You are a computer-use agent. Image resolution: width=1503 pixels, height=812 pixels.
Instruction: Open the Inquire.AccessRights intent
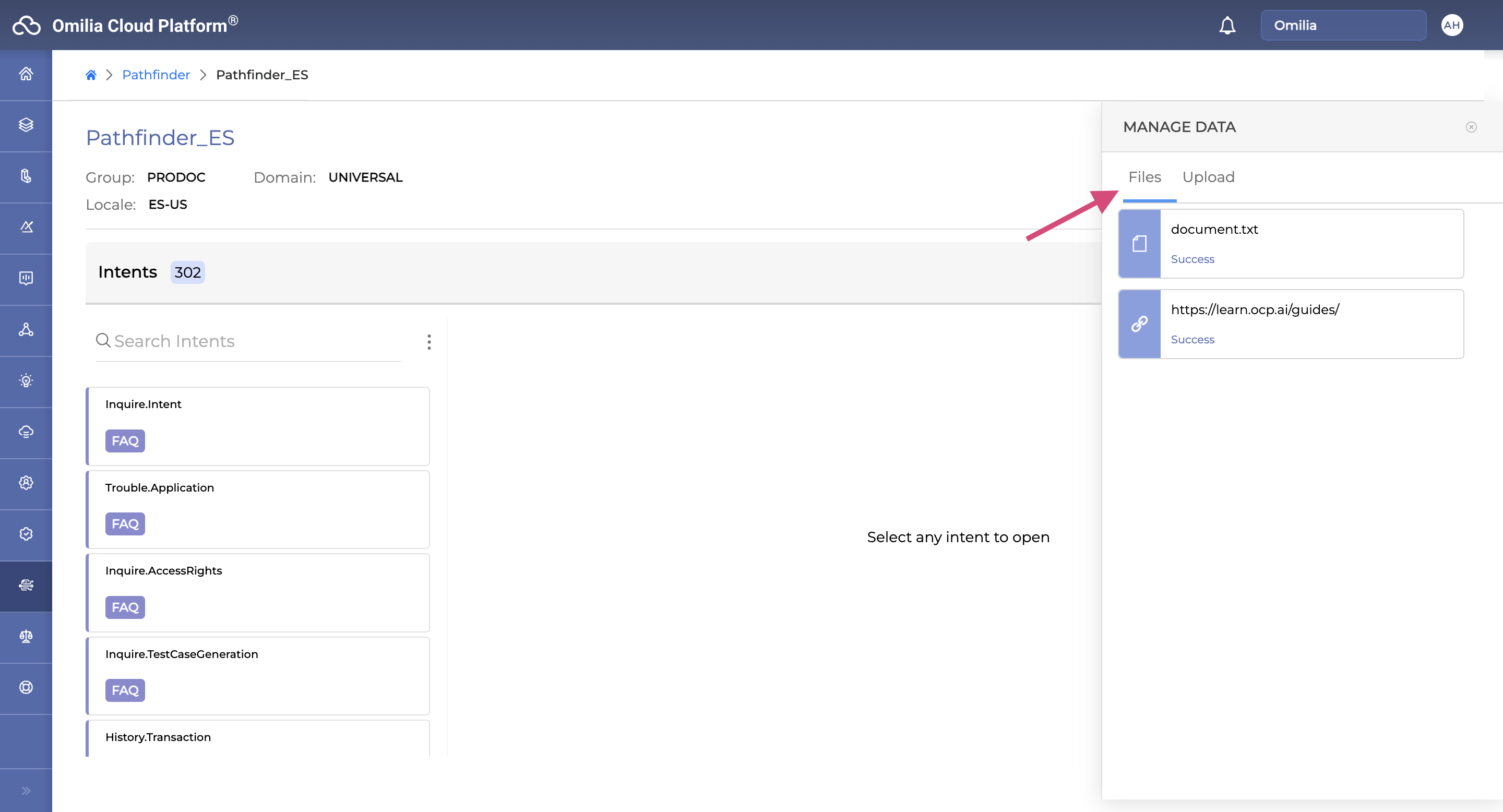[x=258, y=592]
